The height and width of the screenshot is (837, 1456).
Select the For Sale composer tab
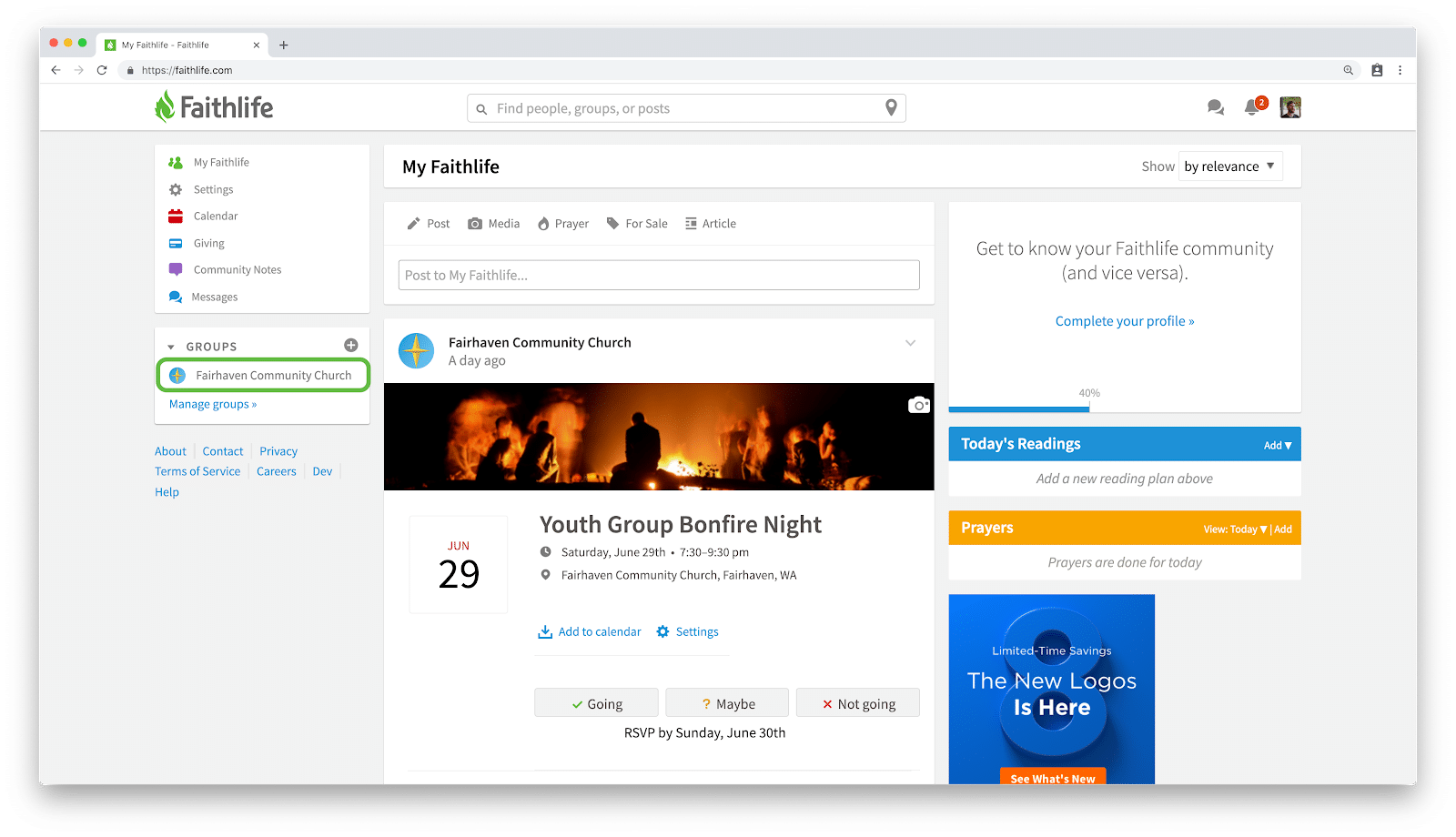click(637, 224)
